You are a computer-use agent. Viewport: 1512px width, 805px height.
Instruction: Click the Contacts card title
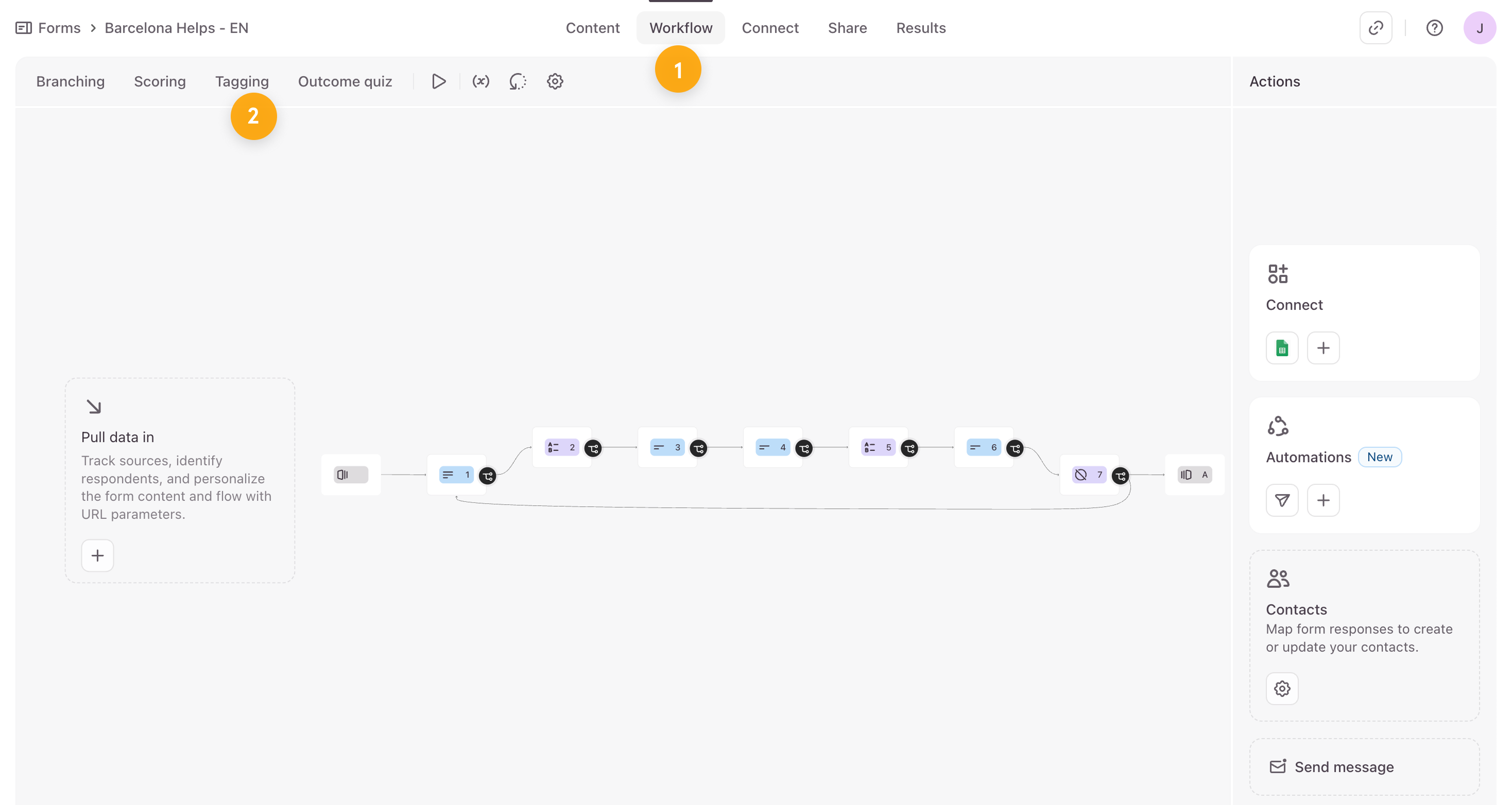coord(1296,609)
